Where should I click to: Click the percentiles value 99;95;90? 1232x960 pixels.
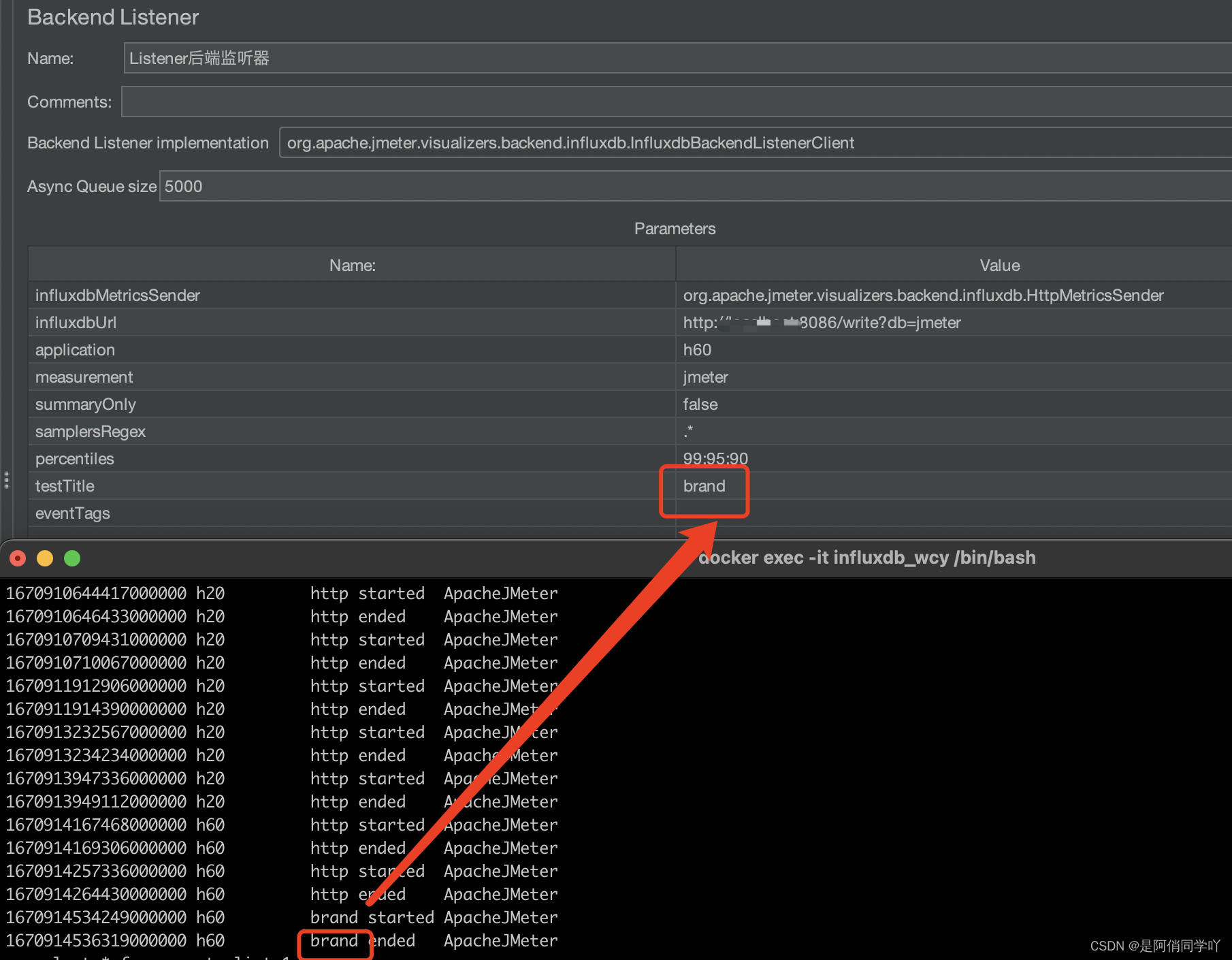pos(954,458)
